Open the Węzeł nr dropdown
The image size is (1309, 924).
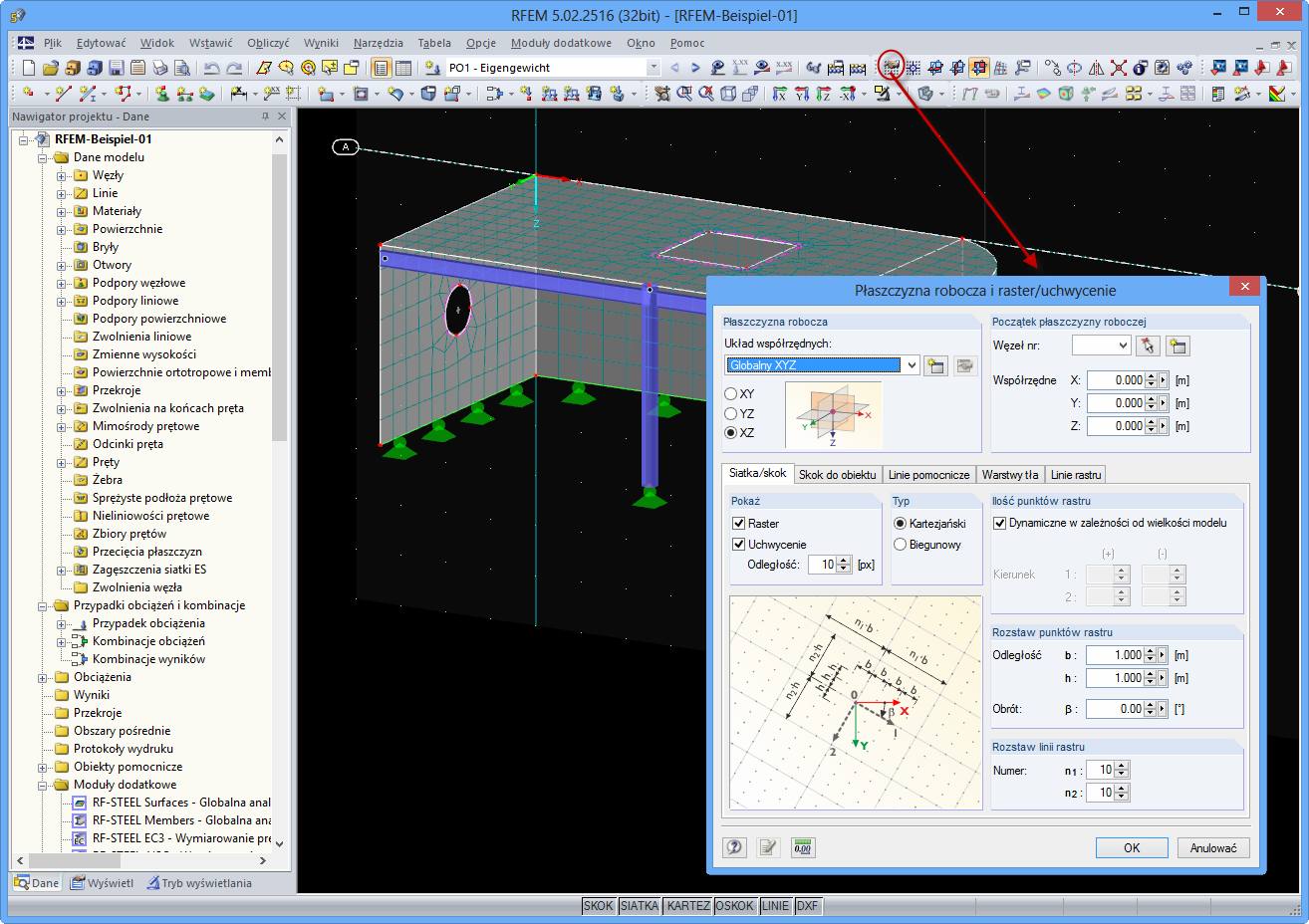1123,346
